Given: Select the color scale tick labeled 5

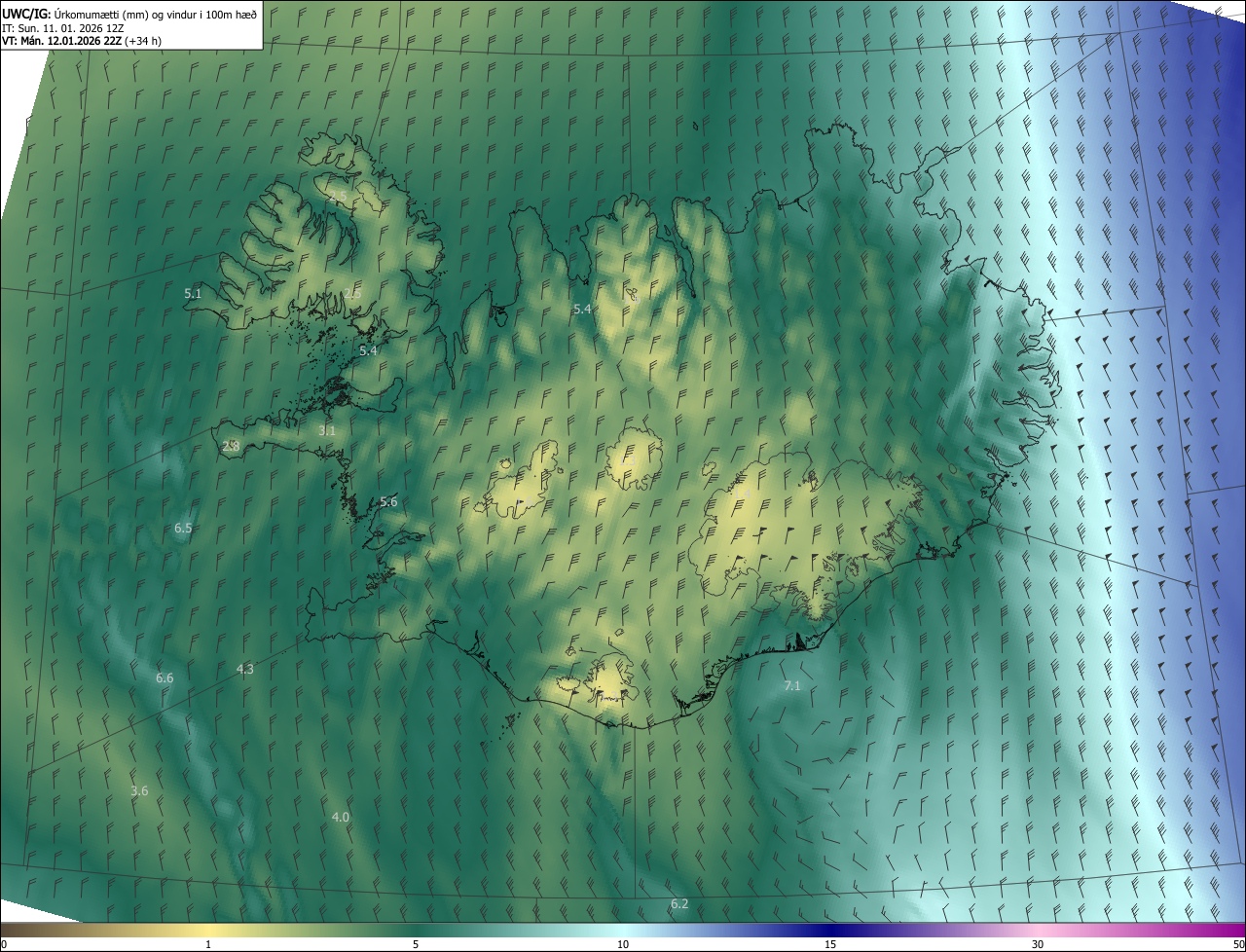Looking at the screenshot, I should [416, 945].
